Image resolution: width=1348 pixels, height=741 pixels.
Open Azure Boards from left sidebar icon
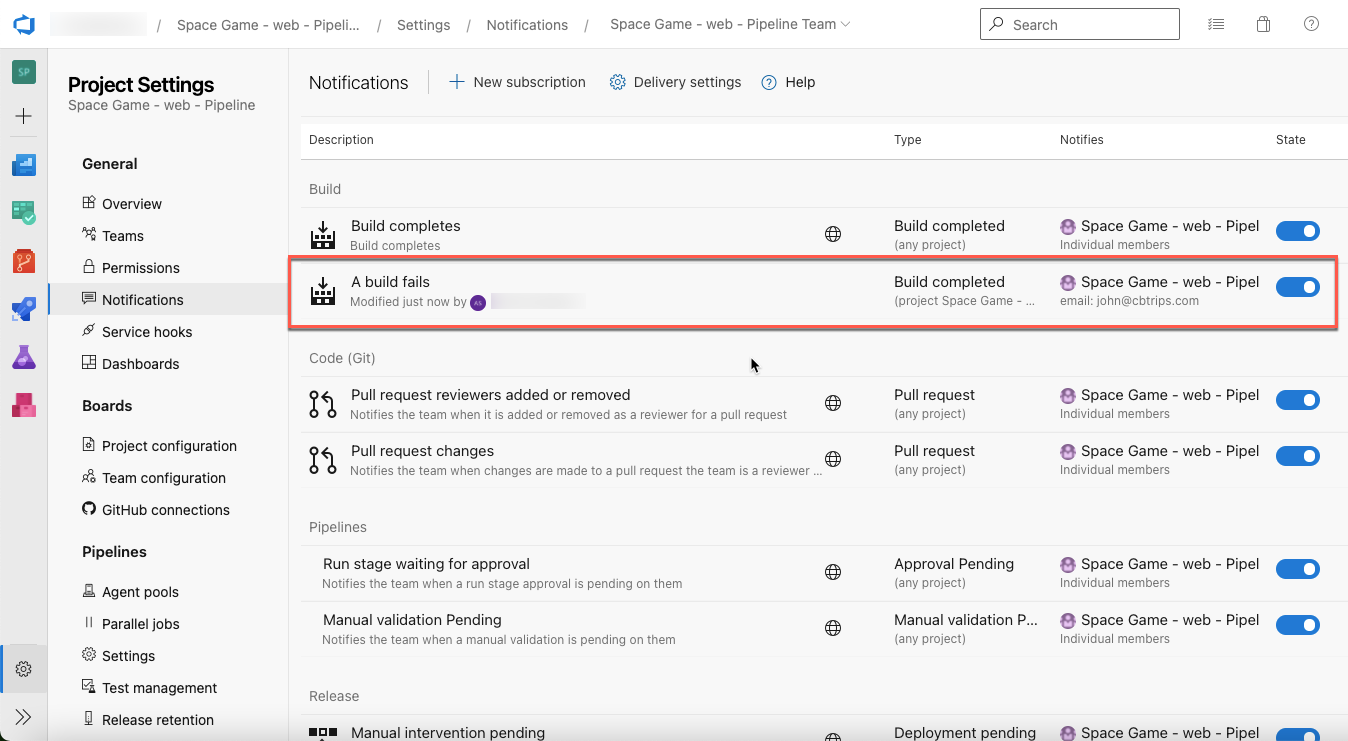24,212
